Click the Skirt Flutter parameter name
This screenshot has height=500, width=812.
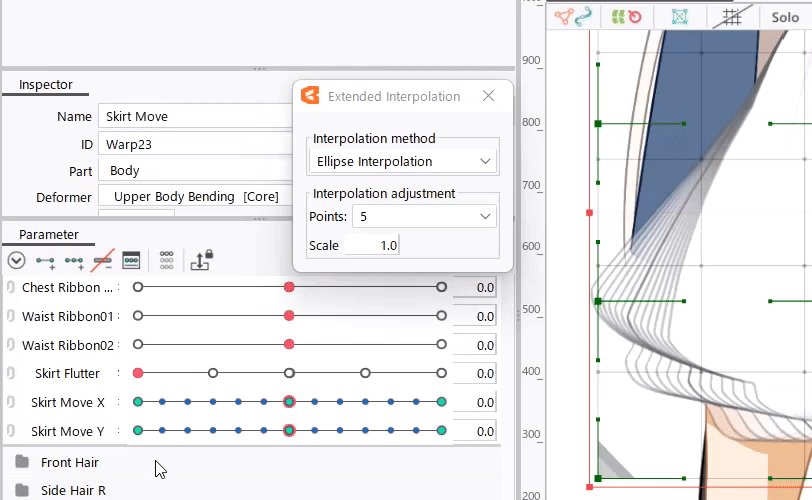tap(67, 374)
